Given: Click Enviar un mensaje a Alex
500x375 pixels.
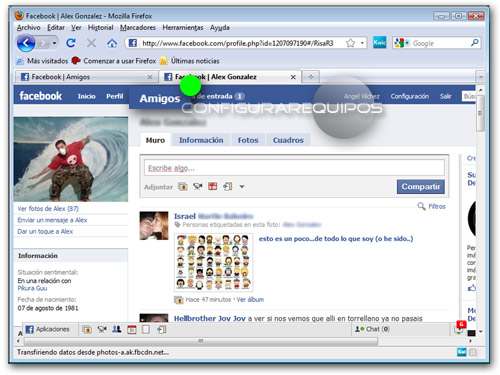Looking at the screenshot, I should 52,220.
